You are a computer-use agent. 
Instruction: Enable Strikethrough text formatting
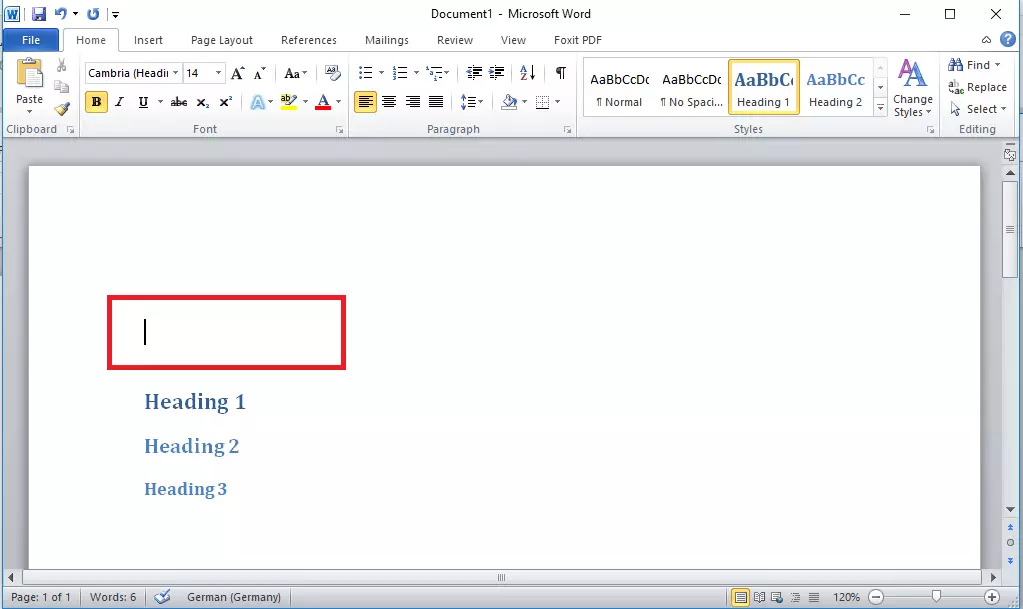(179, 102)
